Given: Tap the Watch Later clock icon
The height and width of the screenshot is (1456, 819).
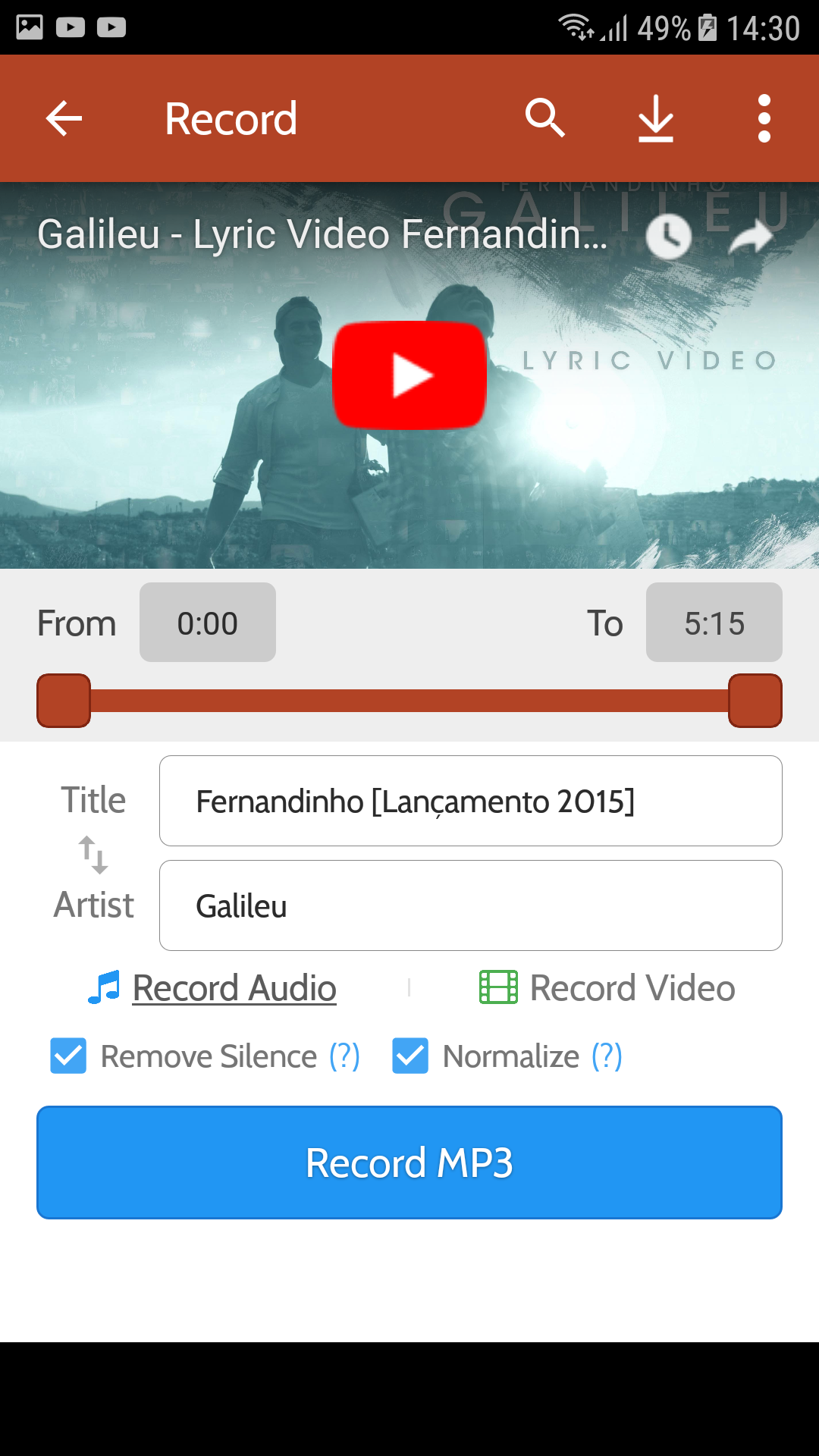Looking at the screenshot, I should tap(668, 237).
